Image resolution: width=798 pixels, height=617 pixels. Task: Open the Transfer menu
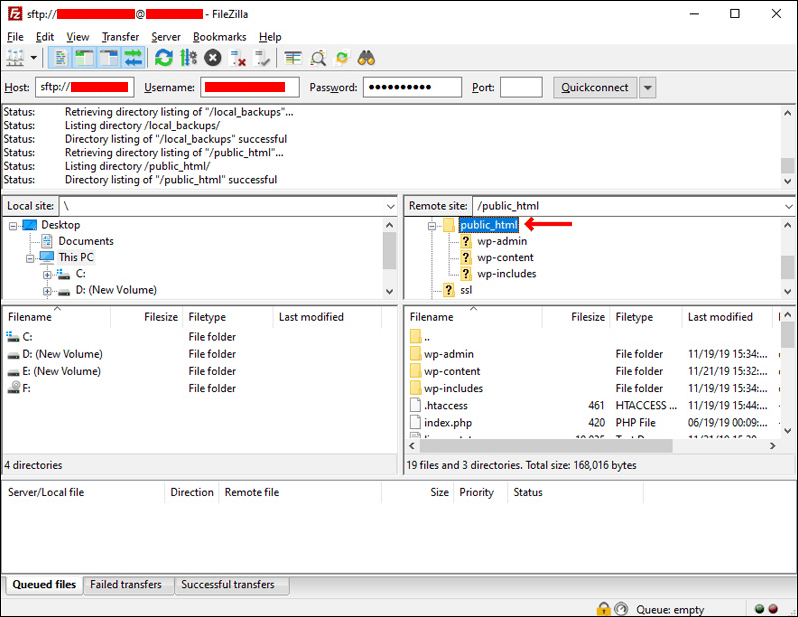(x=120, y=37)
